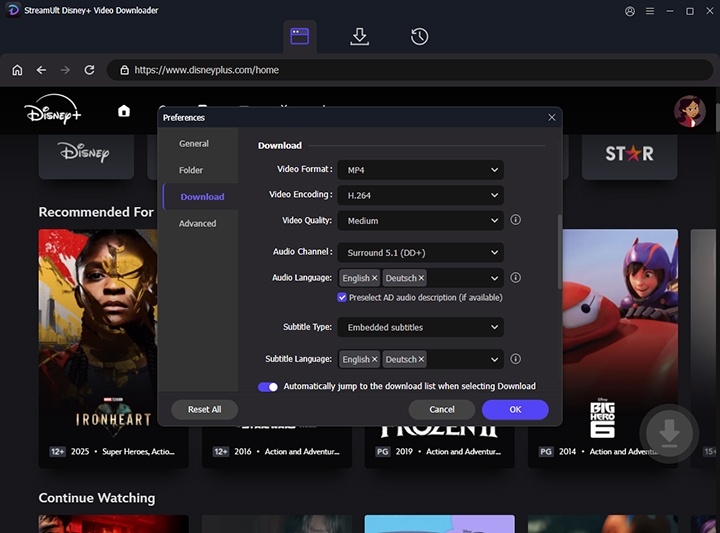The width and height of the screenshot is (720, 533).
Task: Click the info icon beside Video Quality
Action: [x=516, y=220]
